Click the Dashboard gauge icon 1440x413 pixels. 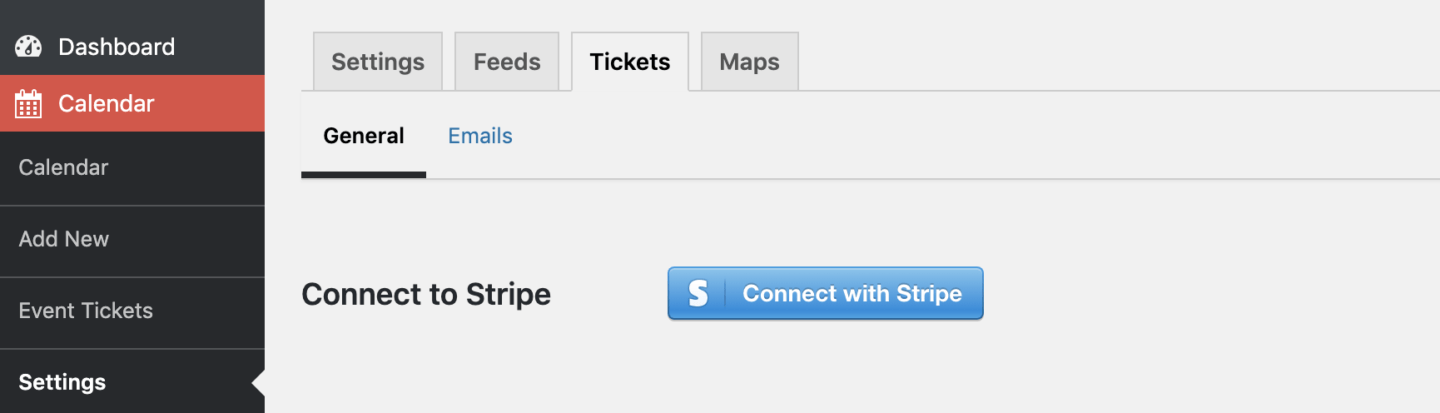point(28,47)
